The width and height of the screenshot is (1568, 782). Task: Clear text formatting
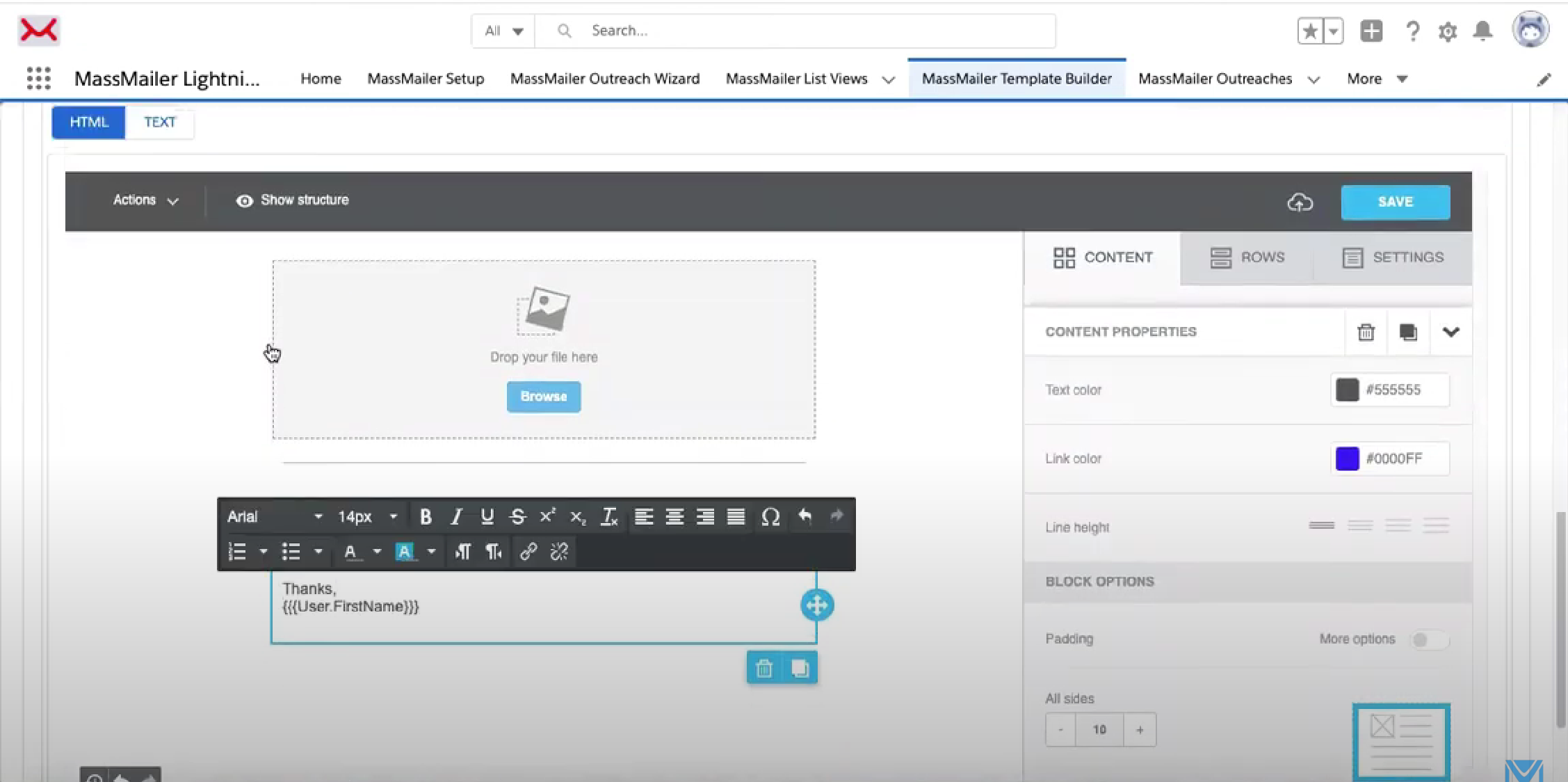pyautogui.click(x=609, y=517)
